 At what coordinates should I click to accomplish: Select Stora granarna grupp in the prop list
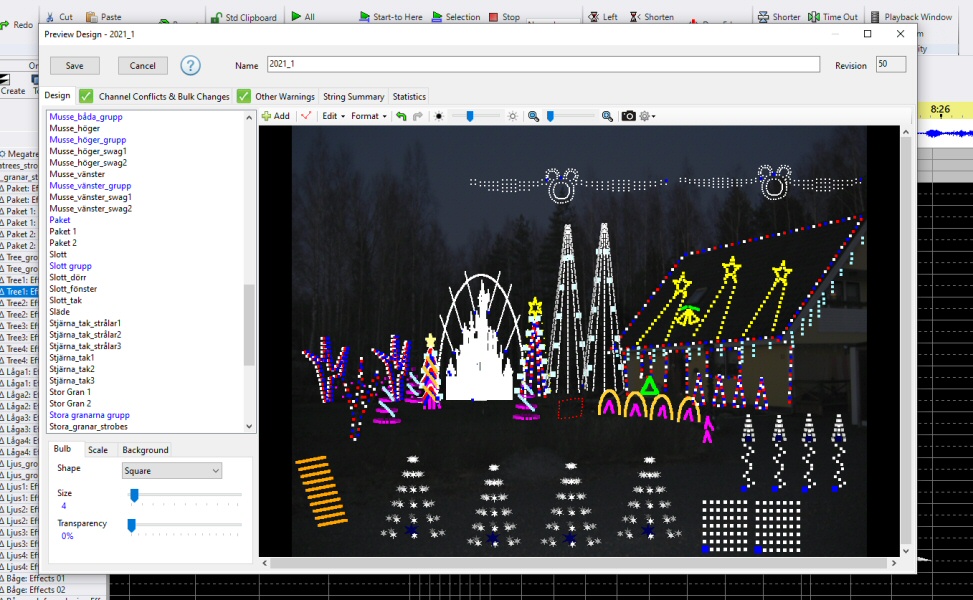[89, 415]
